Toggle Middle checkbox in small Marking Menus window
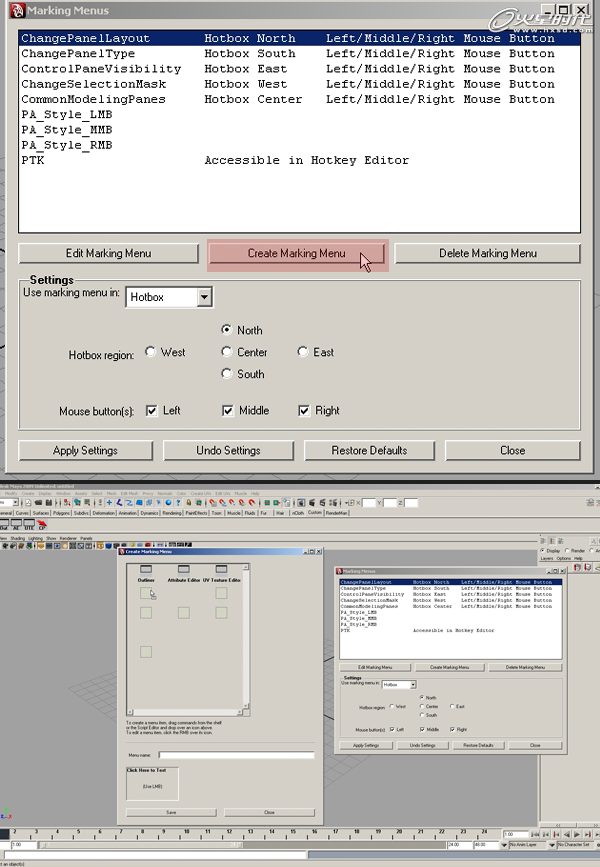This screenshot has width=600, height=867. point(422,729)
